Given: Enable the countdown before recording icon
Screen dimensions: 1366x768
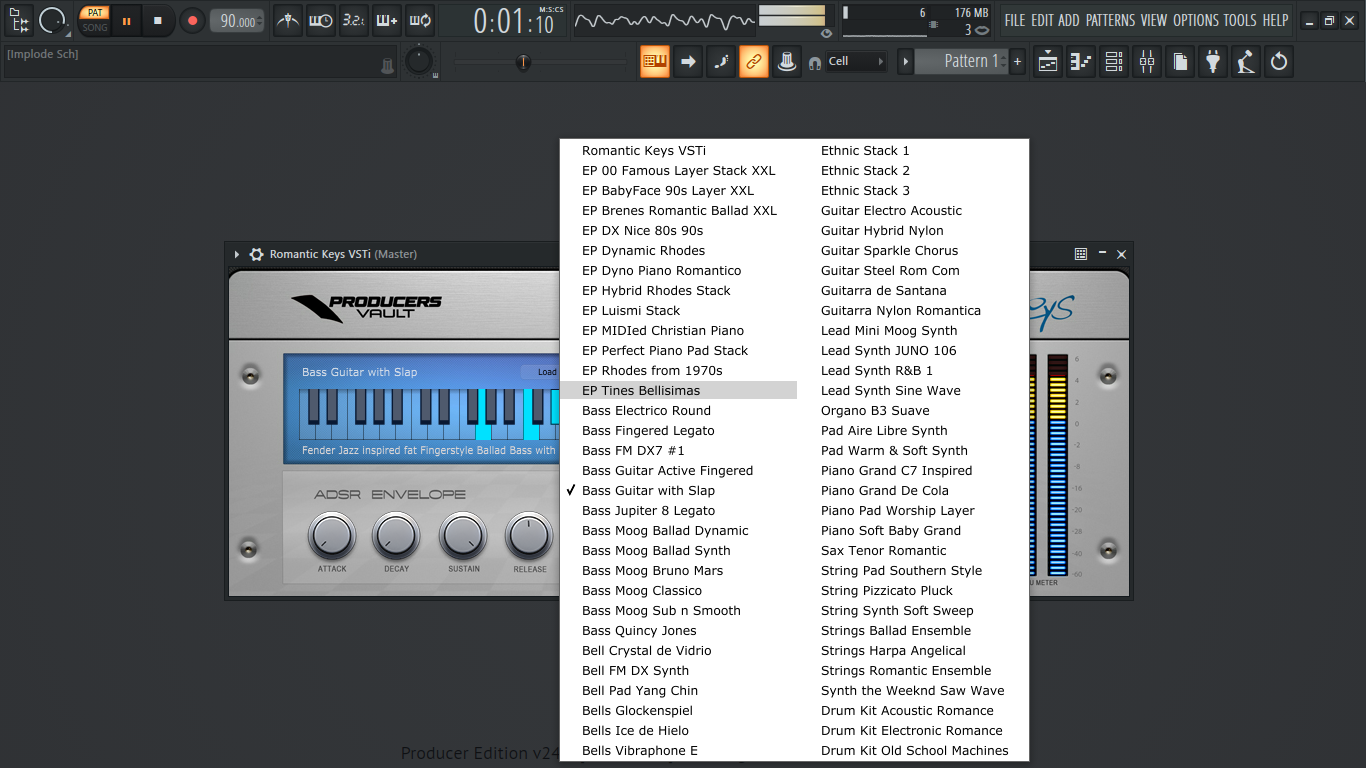Looking at the screenshot, I should point(353,20).
